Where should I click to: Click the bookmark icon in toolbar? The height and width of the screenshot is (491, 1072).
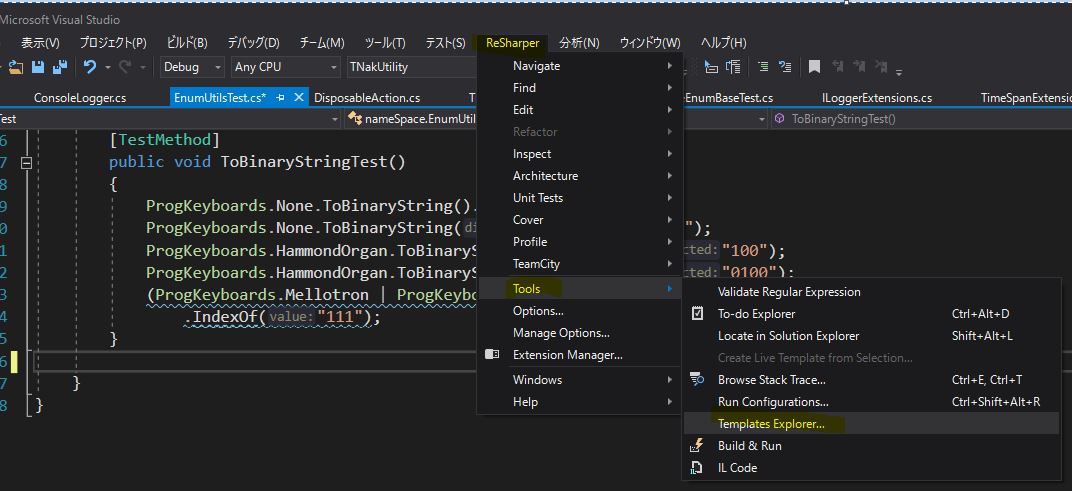tap(814, 67)
